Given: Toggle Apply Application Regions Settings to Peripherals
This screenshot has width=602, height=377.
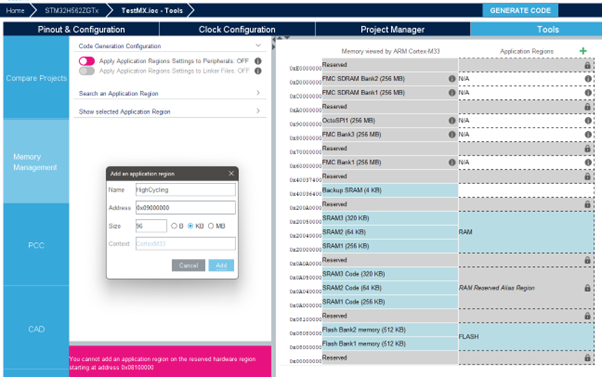Looking at the screenshot, I should (87, 61).
